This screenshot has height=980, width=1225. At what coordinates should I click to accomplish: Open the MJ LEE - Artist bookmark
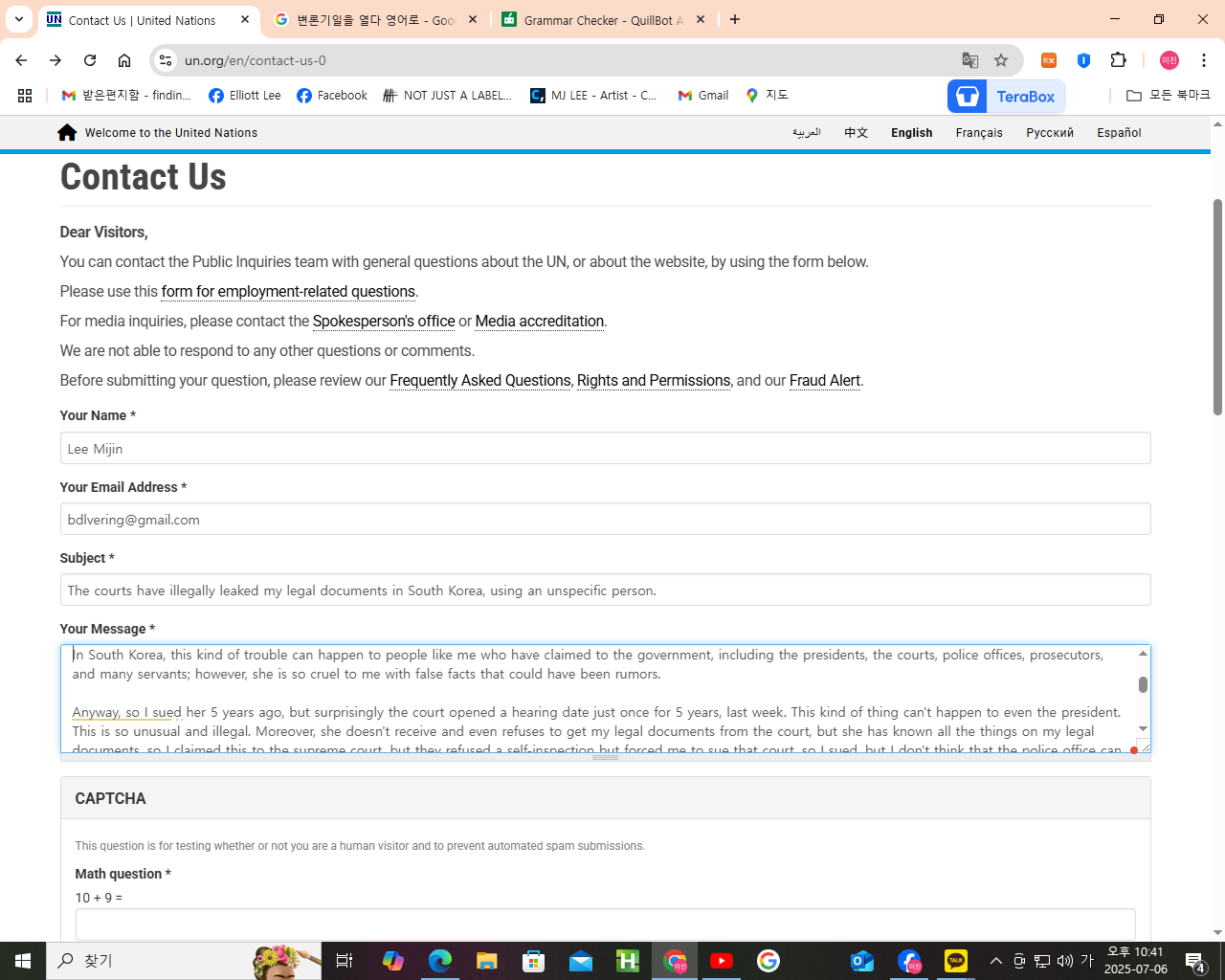[594, 96]
